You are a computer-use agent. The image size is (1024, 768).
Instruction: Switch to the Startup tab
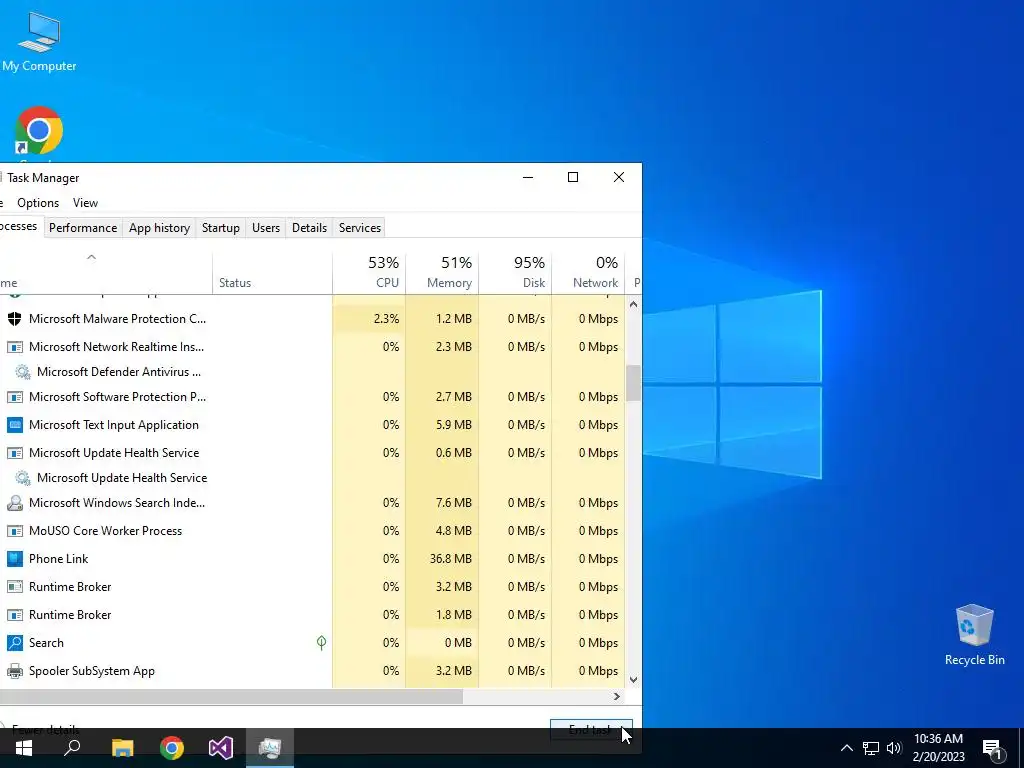pyautogui.click(x=221, y=228)
